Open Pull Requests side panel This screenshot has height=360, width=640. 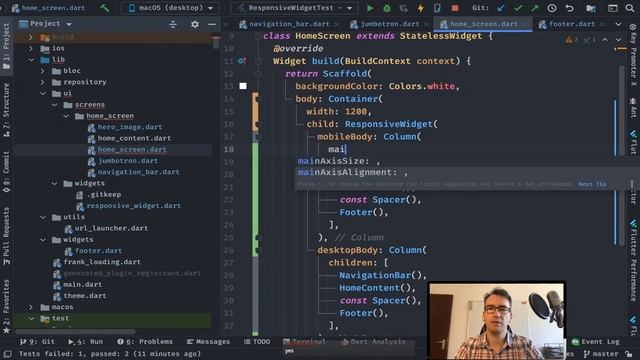(7, 236)
